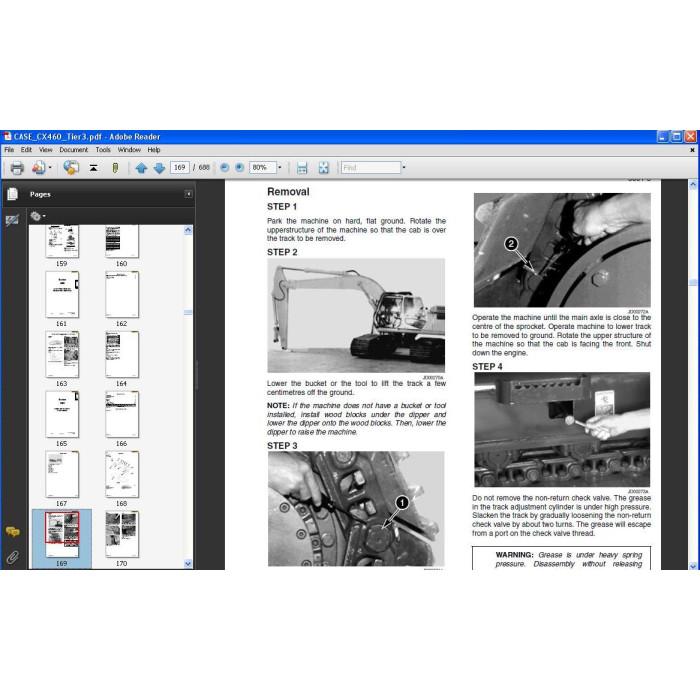
Task: Click thumbnails panel scrollbar down arrow
Action: [188, 564]
